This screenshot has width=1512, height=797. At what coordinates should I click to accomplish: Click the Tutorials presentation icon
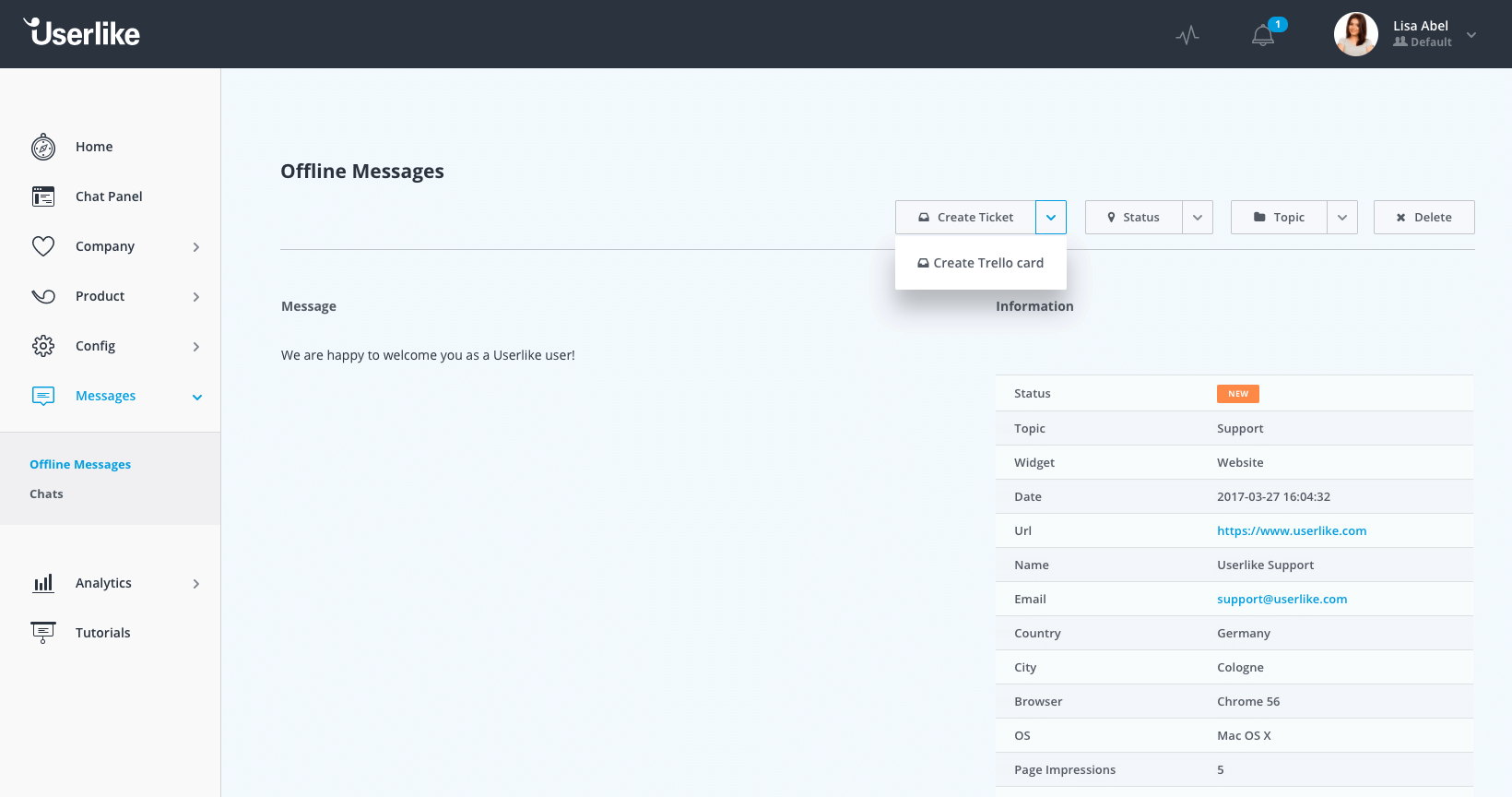43,633
